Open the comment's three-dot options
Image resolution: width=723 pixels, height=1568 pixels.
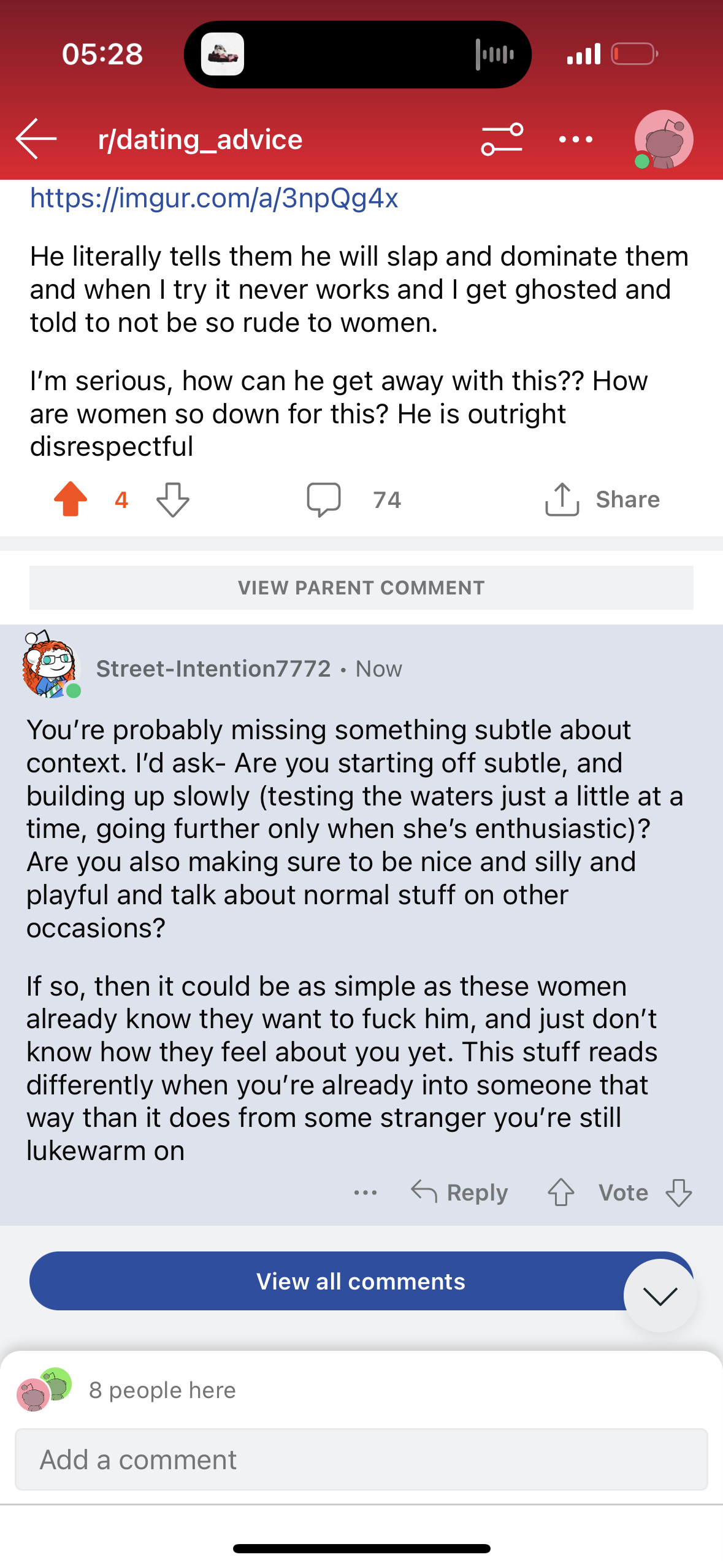[365, 1193]
